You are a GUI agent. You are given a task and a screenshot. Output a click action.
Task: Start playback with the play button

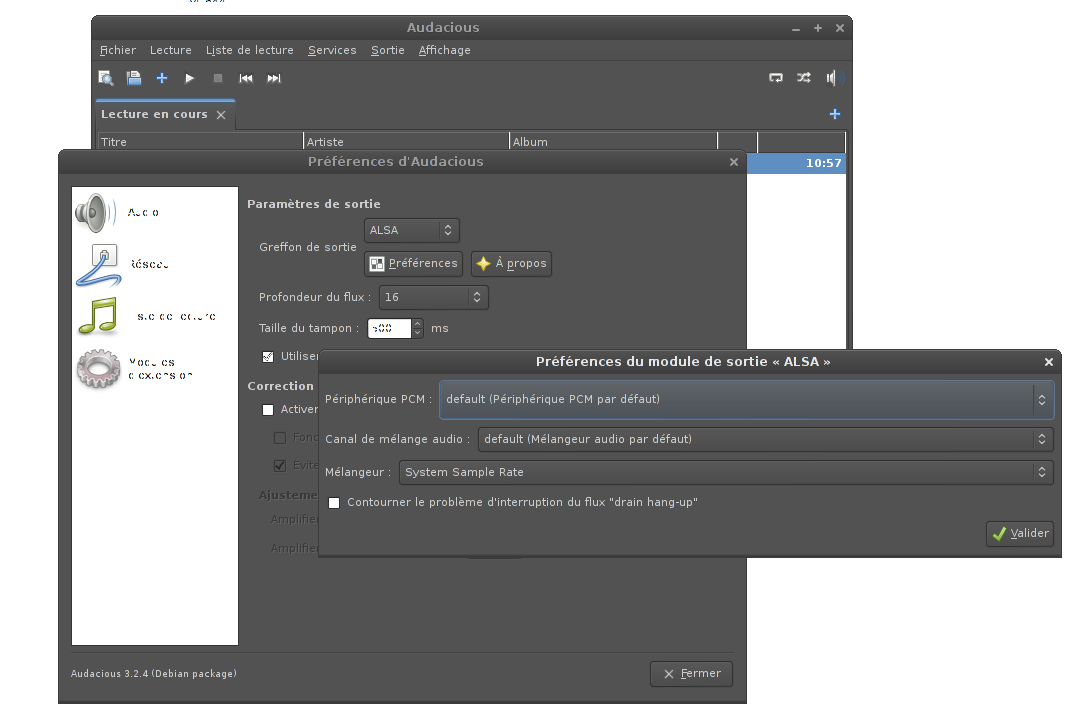tap(189, 78)
